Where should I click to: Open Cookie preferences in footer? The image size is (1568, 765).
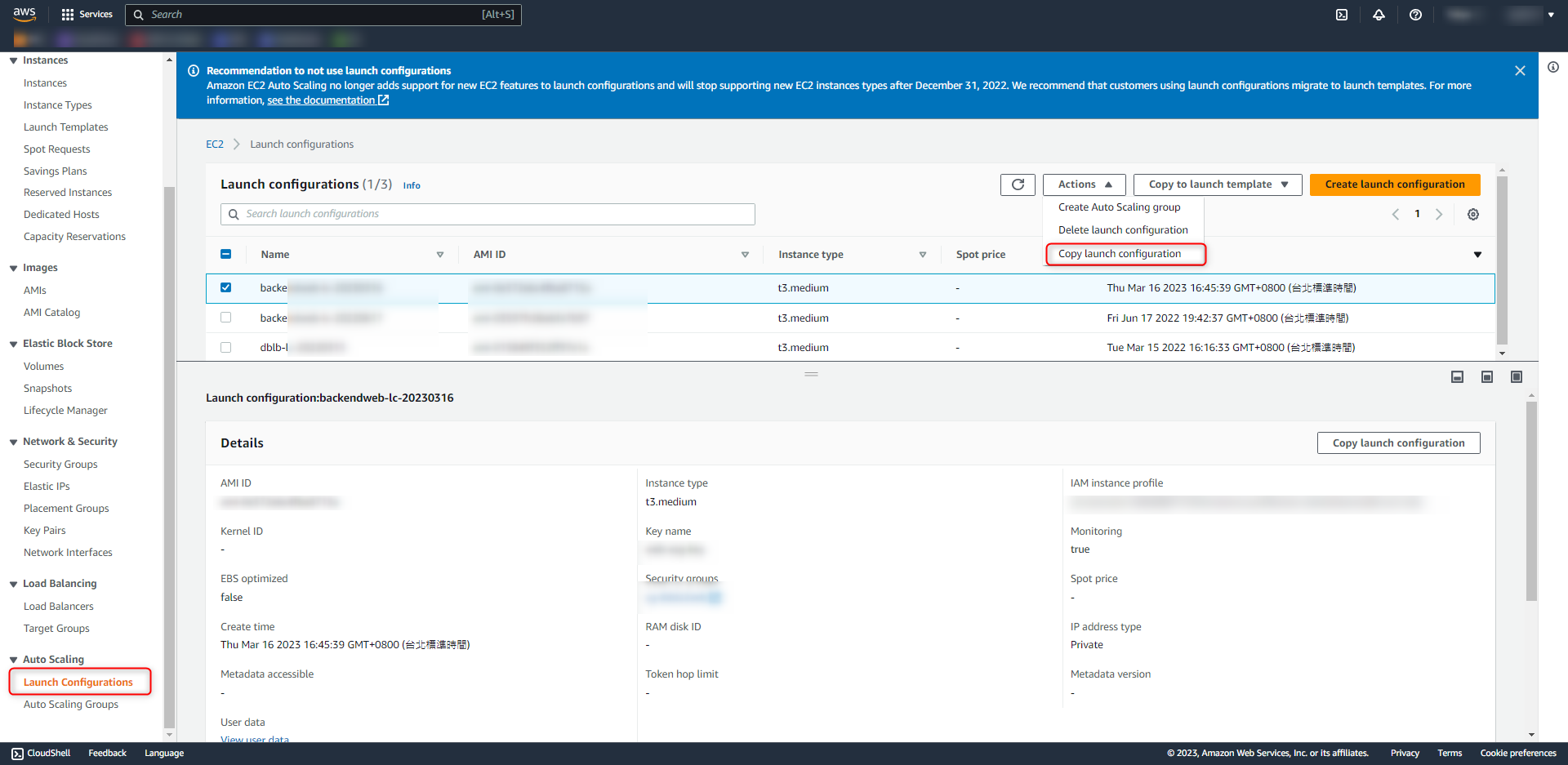[x=1518, y=754]
